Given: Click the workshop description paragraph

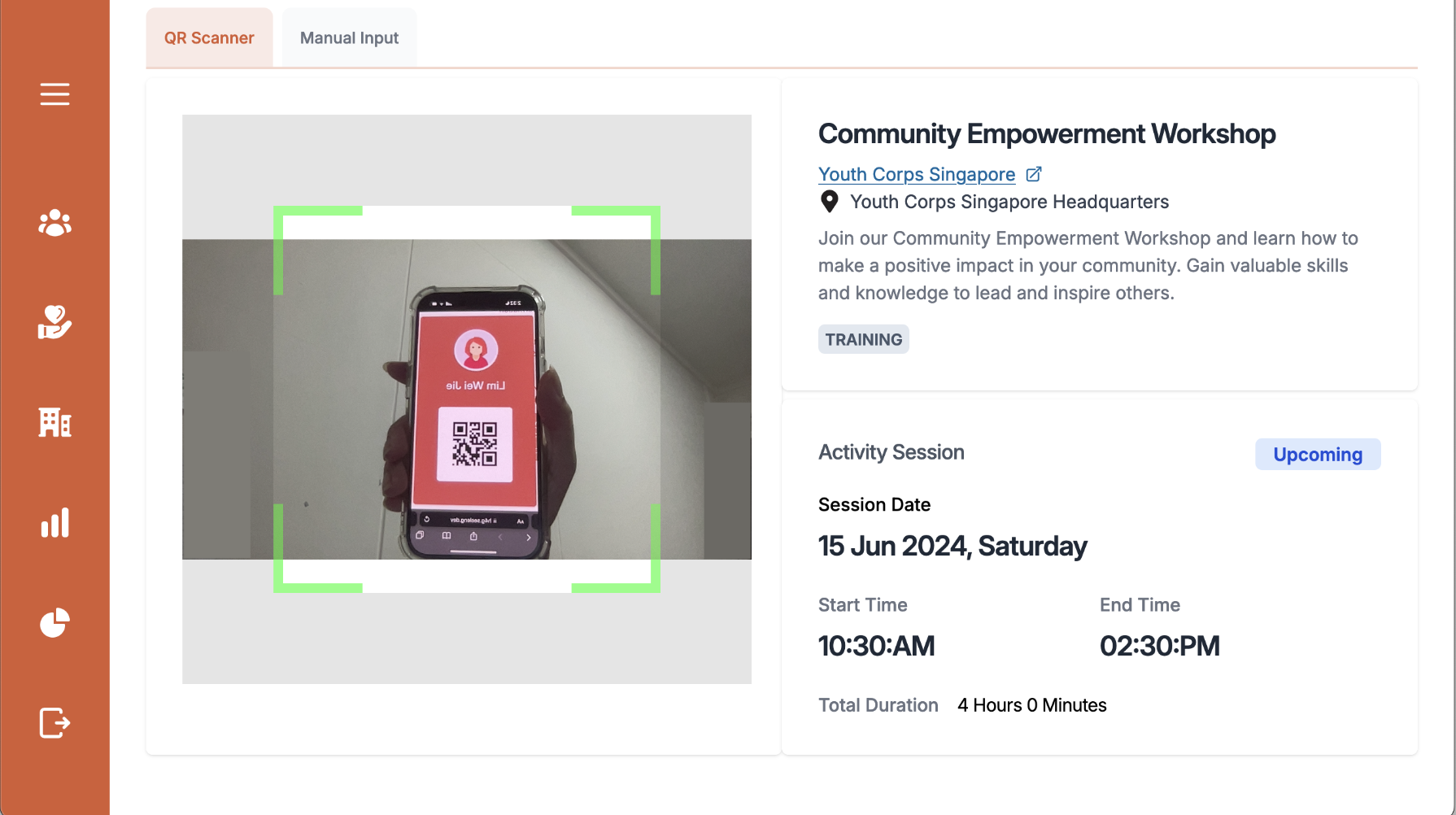Looking at the screenshot, I should coord(1088,265).
